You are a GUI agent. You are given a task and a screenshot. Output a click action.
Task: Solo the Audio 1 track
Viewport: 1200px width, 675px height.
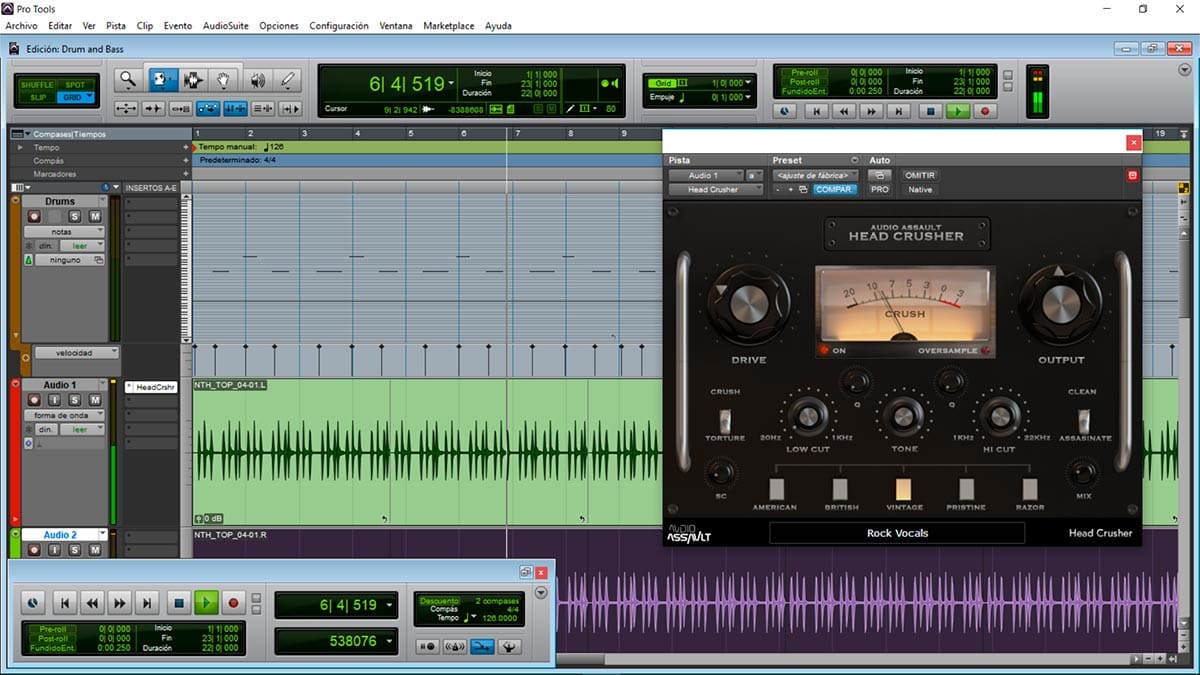[x=74, y=399]
